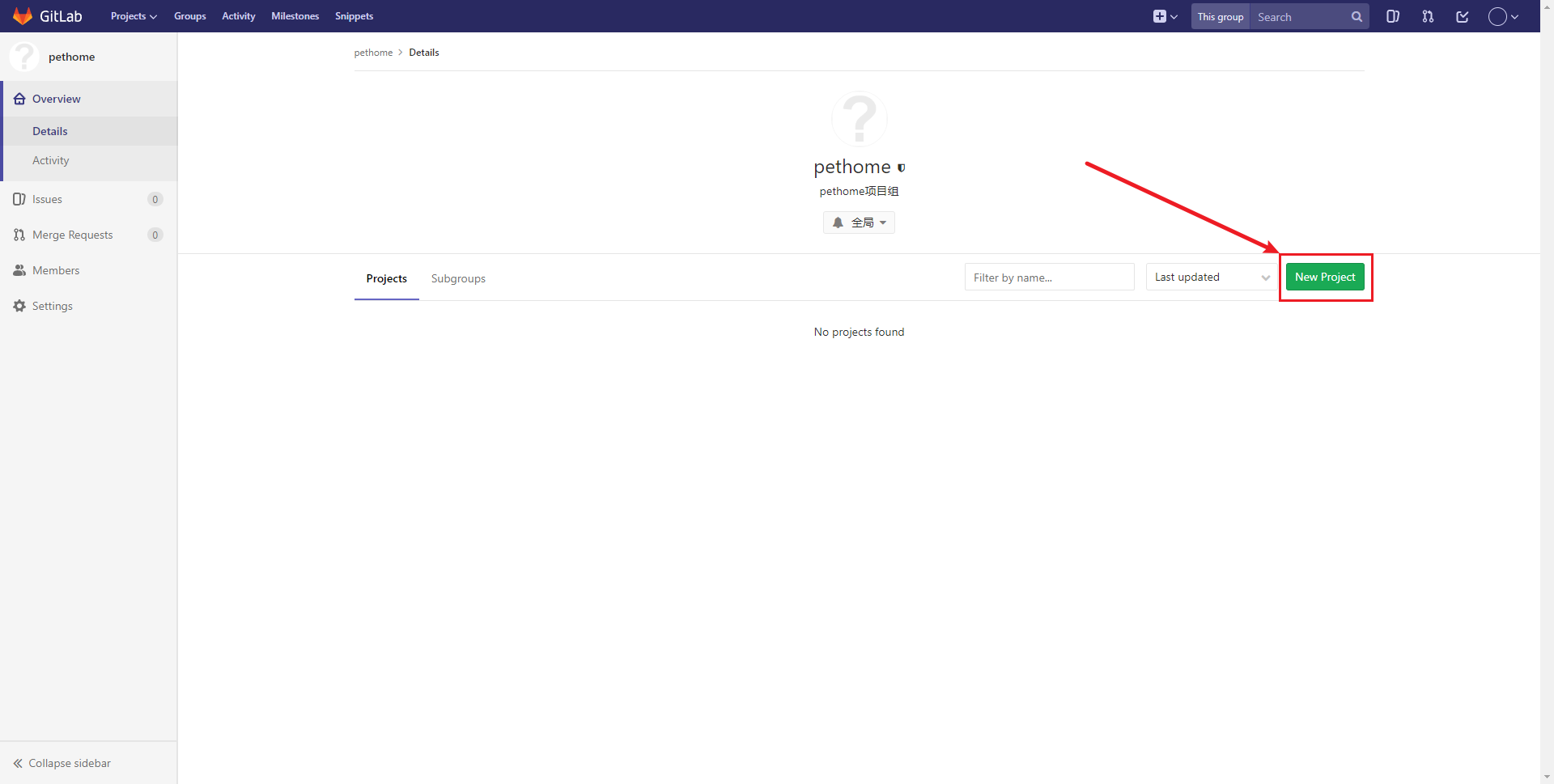1554x784 pixels.
Task: Open Activity in sidebar overview
Action: [89, 160]
